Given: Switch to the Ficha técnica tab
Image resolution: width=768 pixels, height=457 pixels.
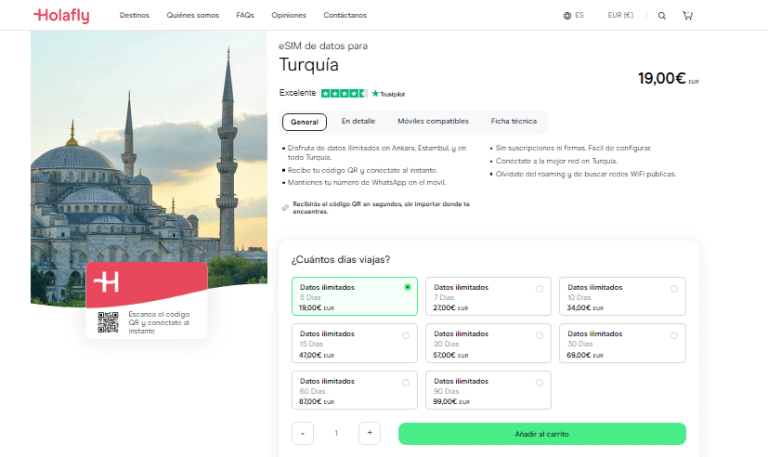Looking at the screenshot, I should 514,121.
